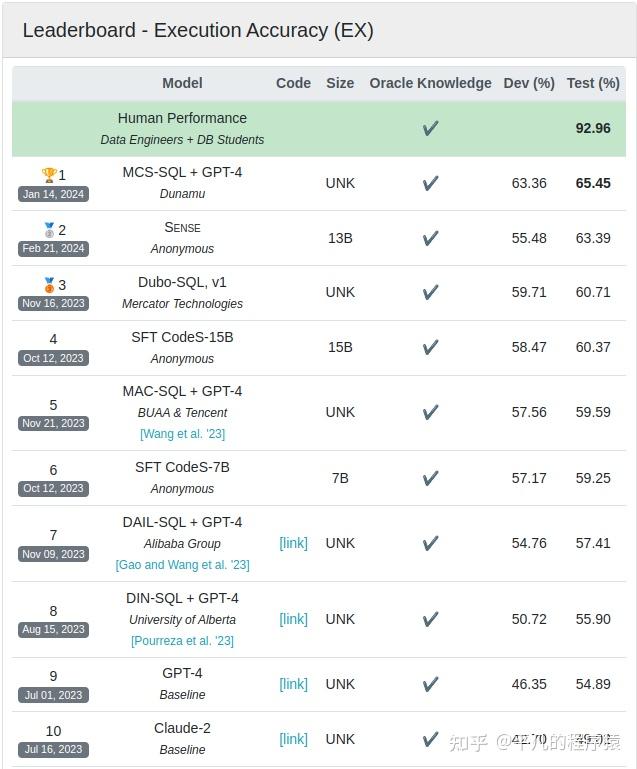Click the Test (%) column header
Image resolution: width=637 pixels, height=769 pixels.
(x=593, y=83)
